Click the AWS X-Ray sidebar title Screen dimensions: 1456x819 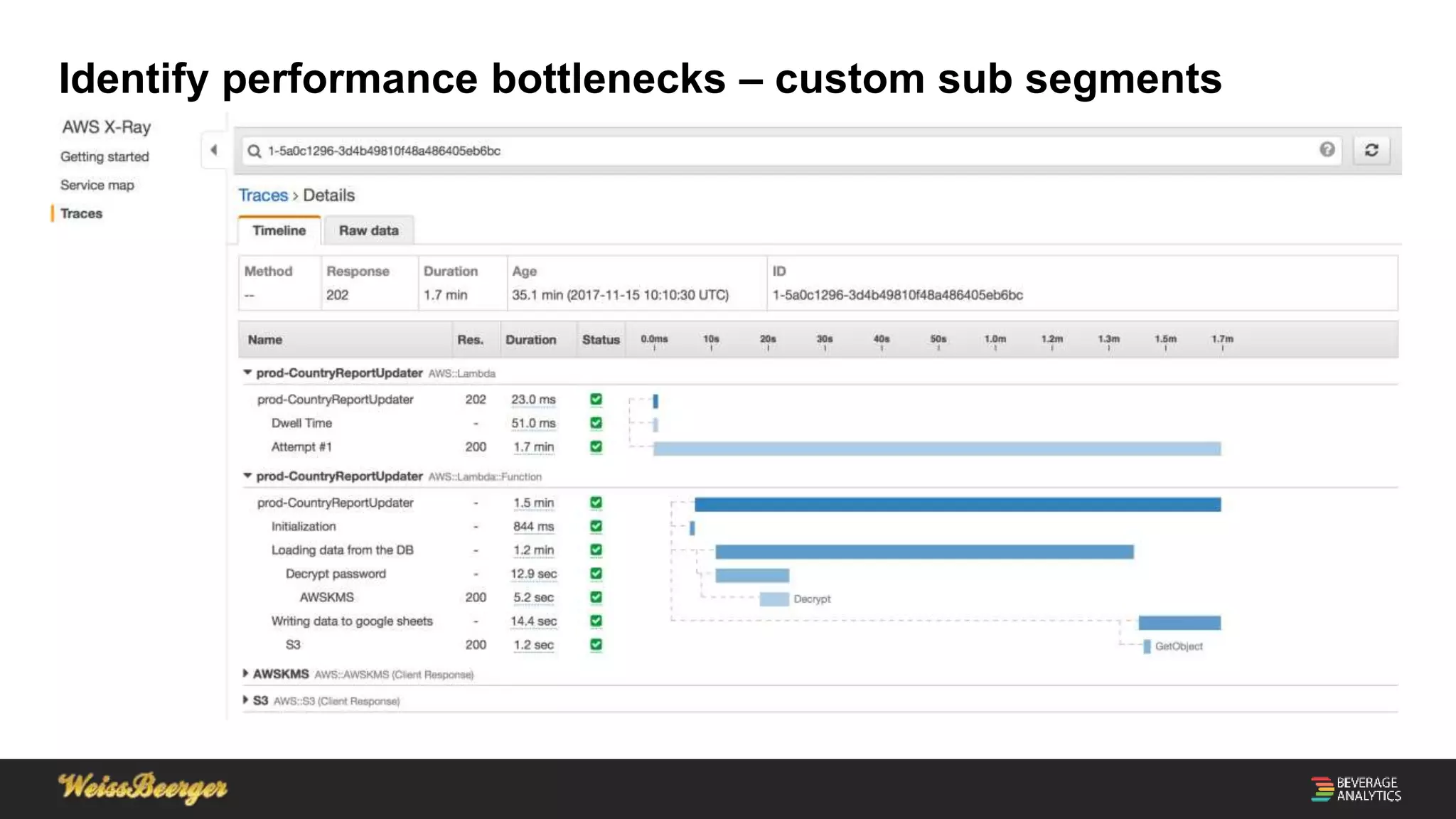[107, 127]
